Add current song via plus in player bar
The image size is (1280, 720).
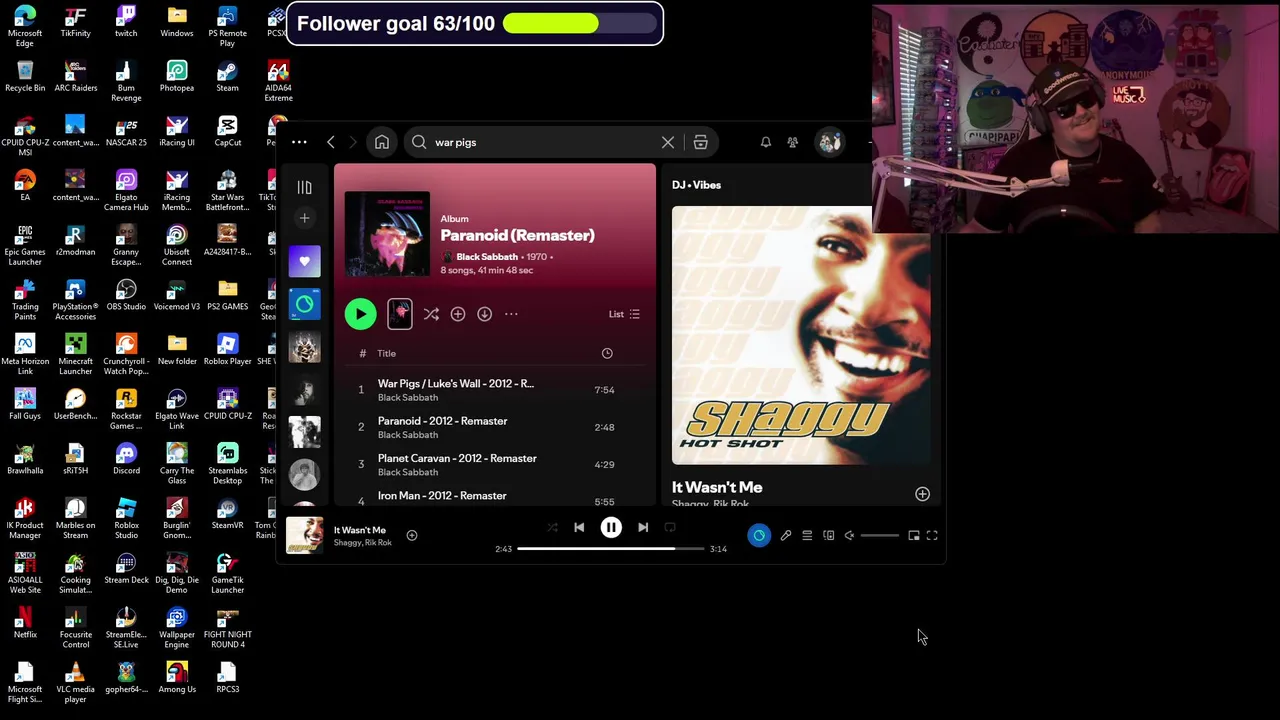[x=412, y=535]
